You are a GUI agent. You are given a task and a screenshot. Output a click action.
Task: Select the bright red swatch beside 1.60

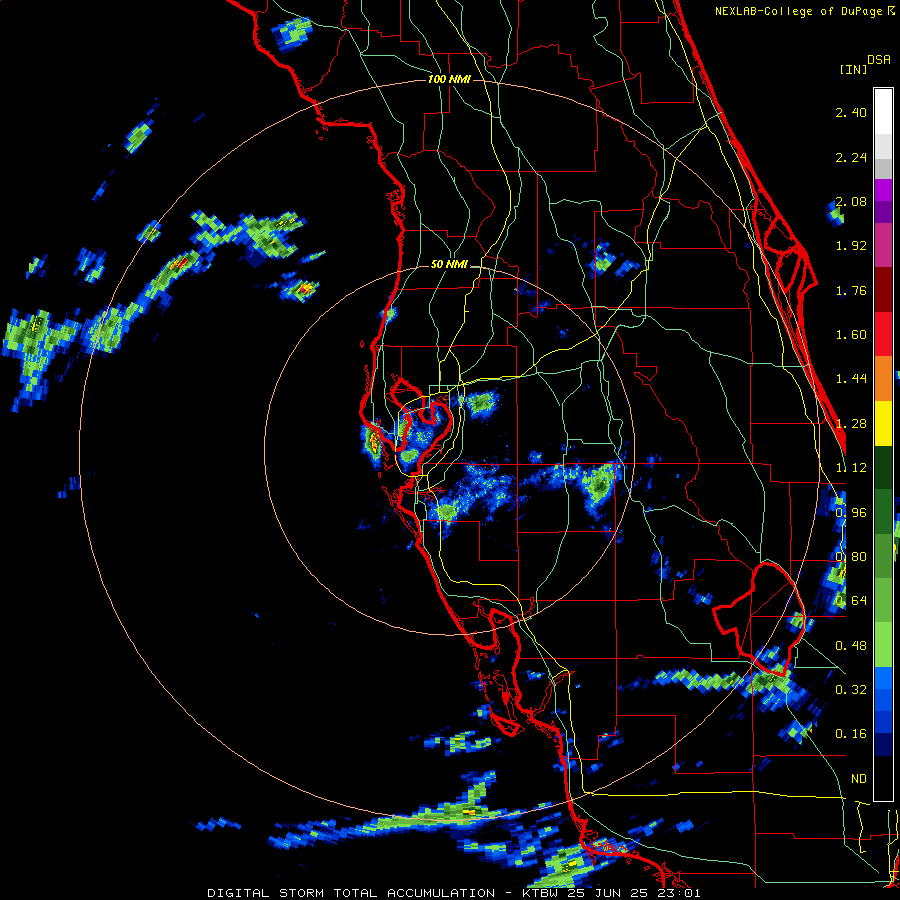(883, 334)
